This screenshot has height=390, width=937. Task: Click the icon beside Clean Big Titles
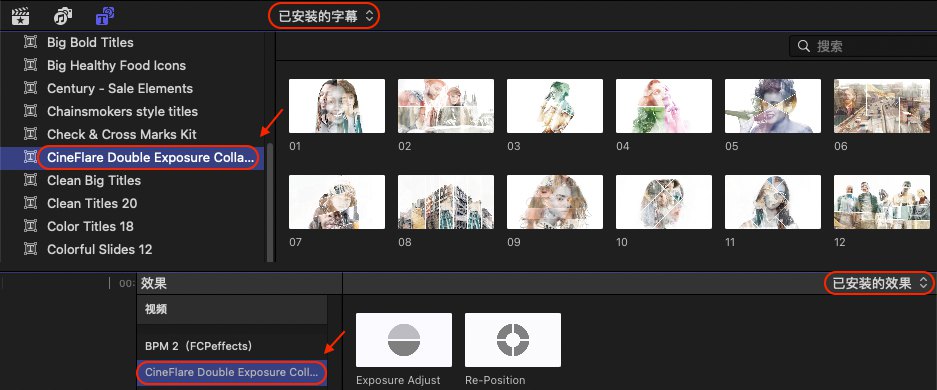click(30, 180)
